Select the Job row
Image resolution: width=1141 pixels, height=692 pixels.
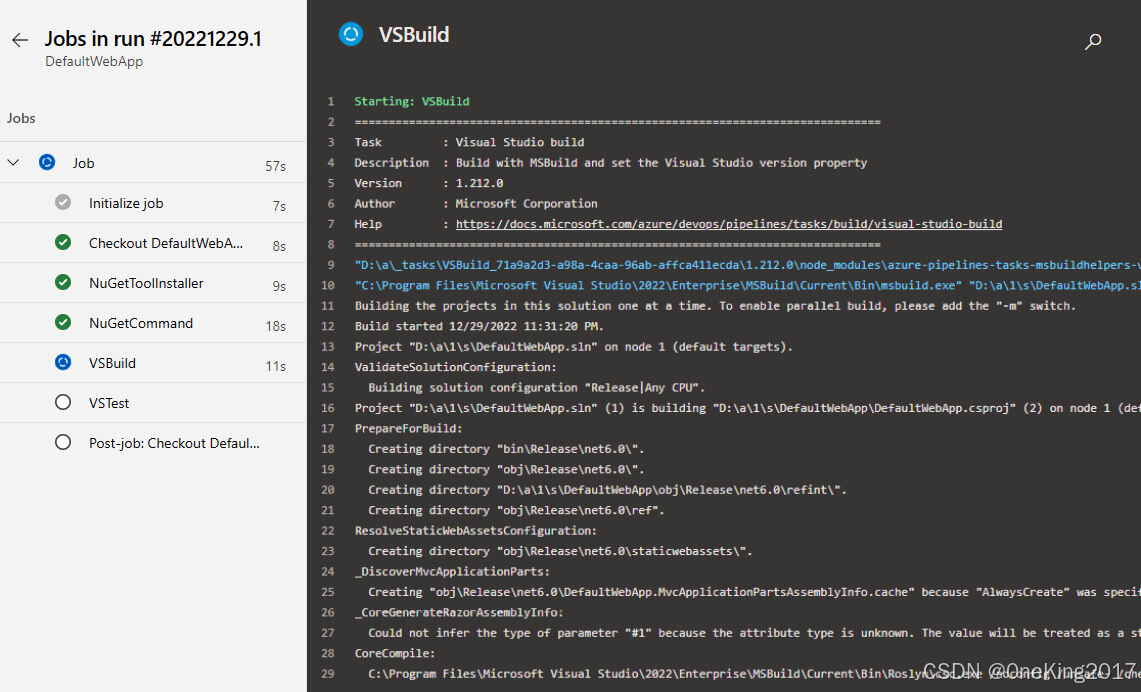[x=153, y=162]
